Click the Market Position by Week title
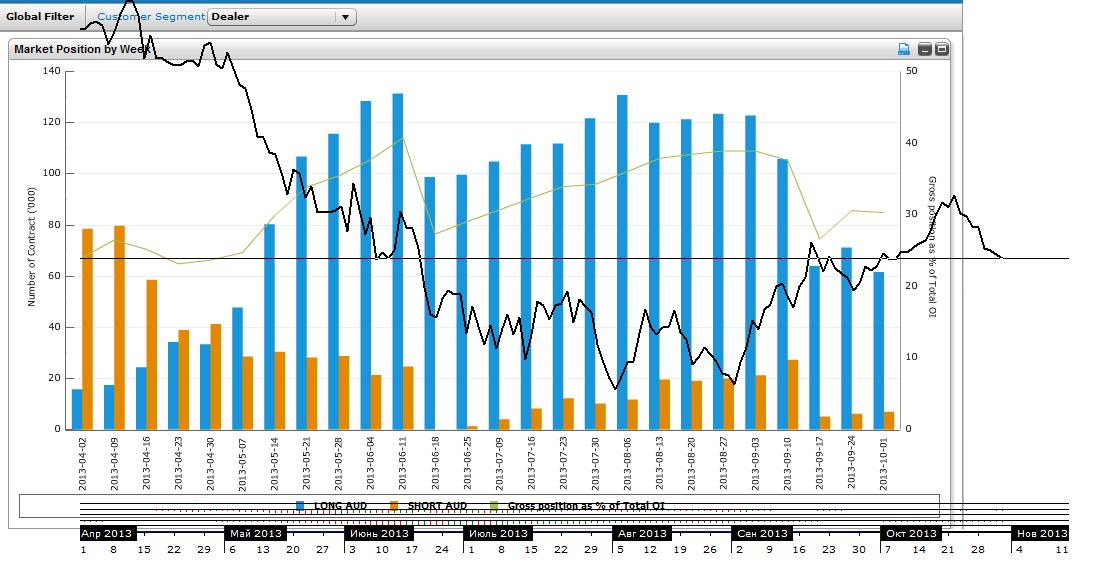 point(82,49)
